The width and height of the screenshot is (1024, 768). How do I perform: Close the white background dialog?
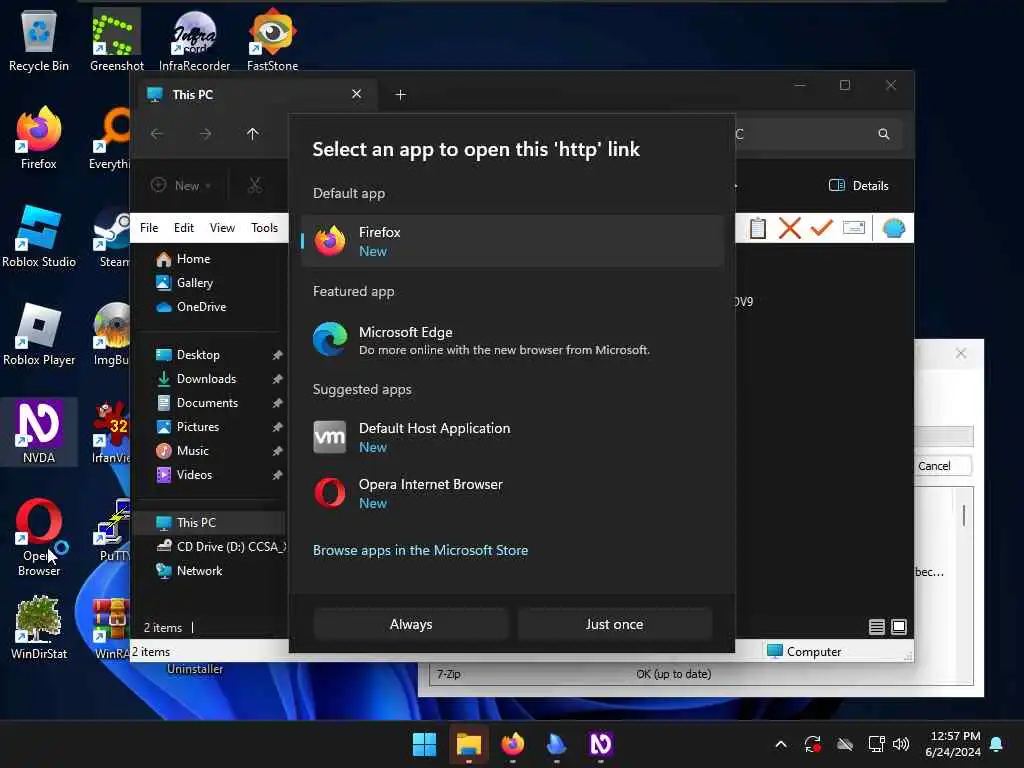961,353
